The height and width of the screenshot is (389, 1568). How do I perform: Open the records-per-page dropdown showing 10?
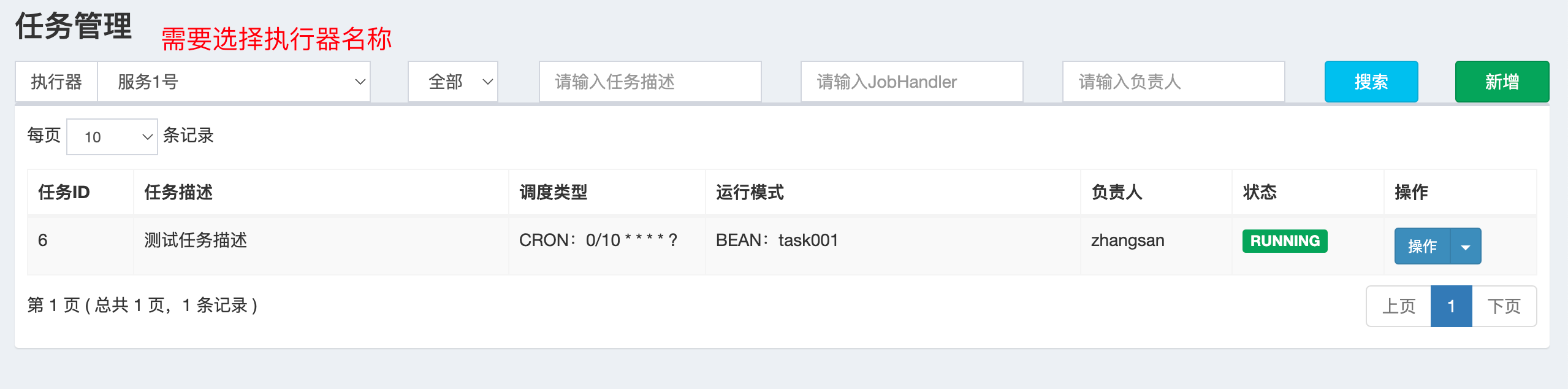tap(112, 137)
